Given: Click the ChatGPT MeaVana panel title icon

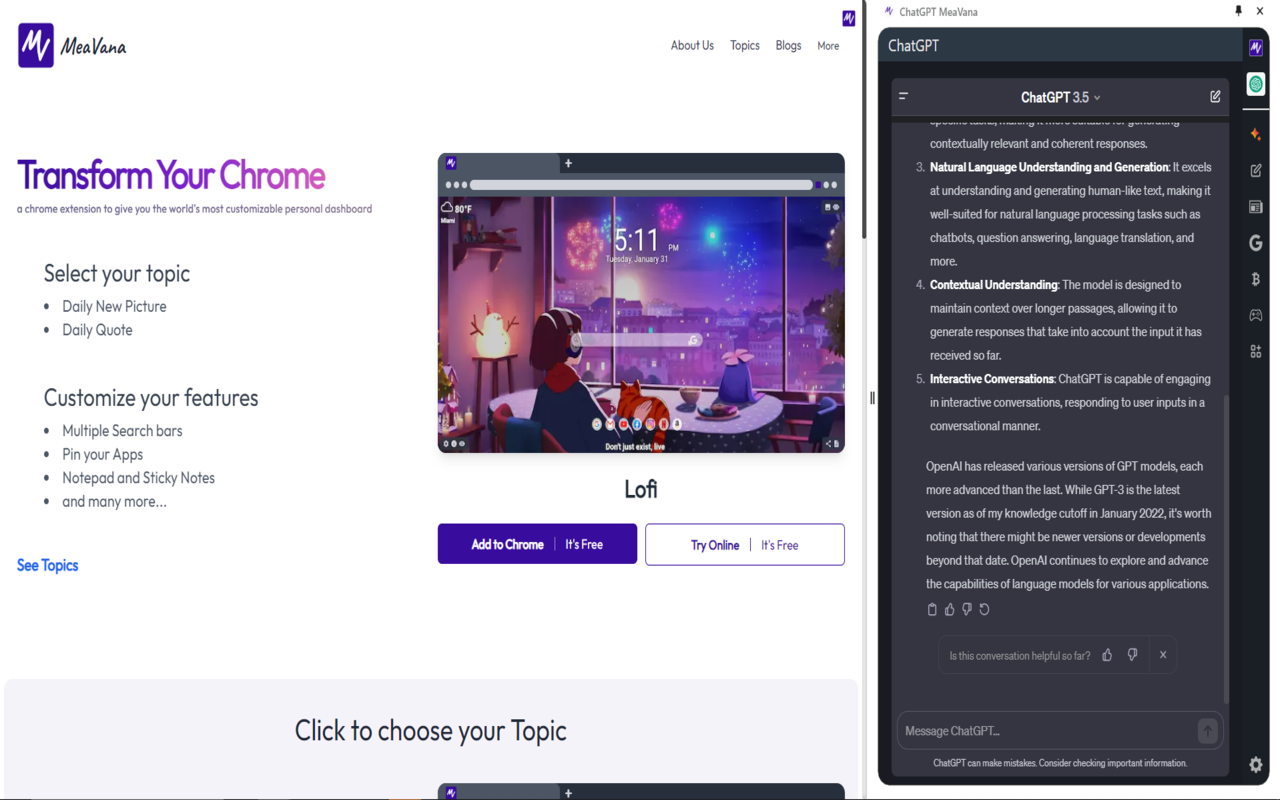Looking at the screenshot, I should [889, 11].
